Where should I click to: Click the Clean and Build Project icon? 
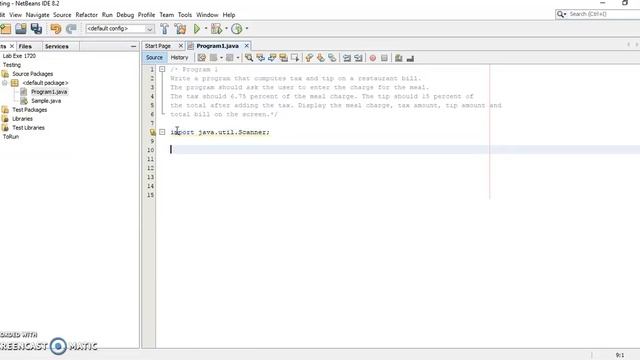point(180,29)
